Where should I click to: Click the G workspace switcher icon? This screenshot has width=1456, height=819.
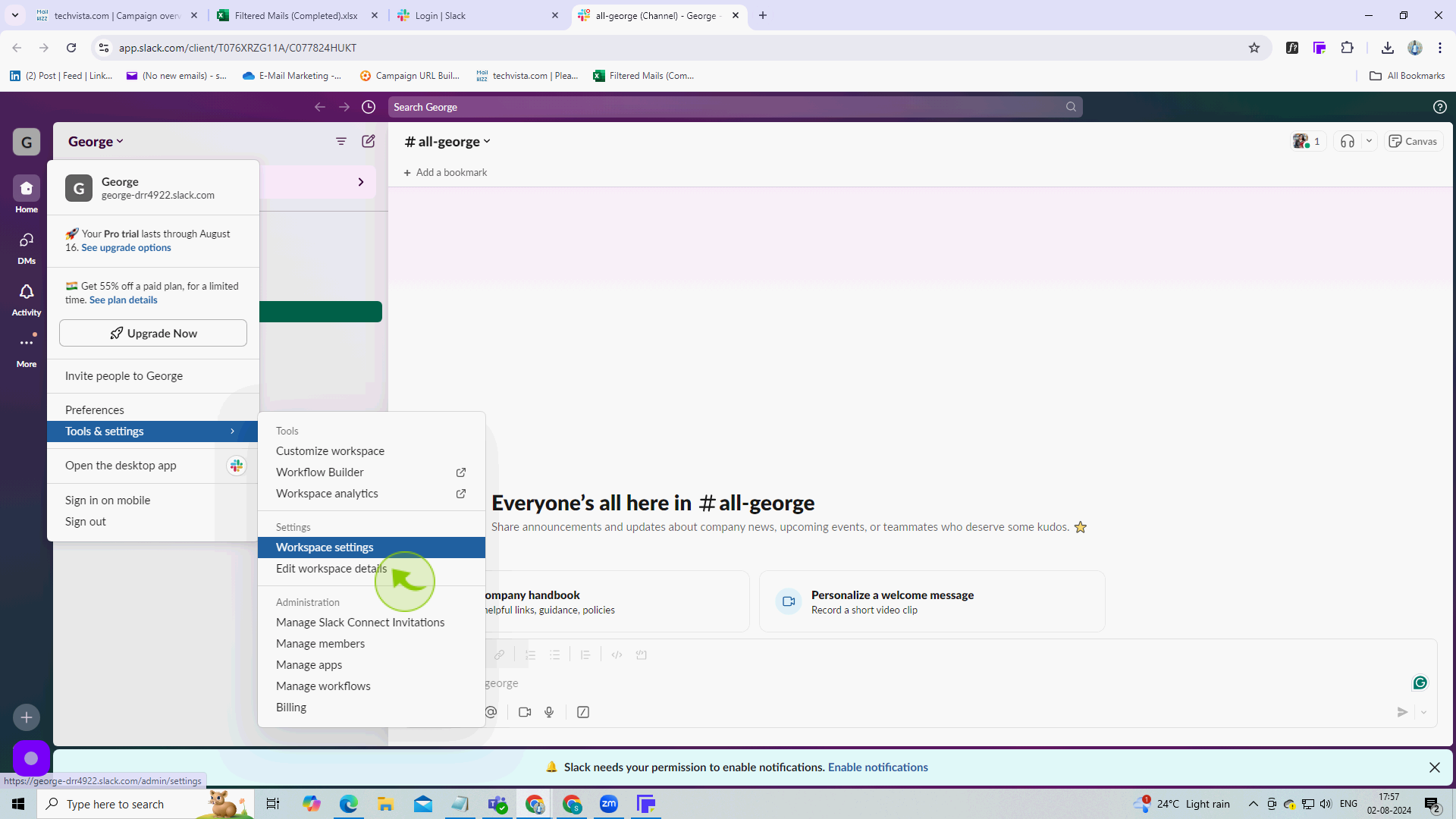[27, 142]
